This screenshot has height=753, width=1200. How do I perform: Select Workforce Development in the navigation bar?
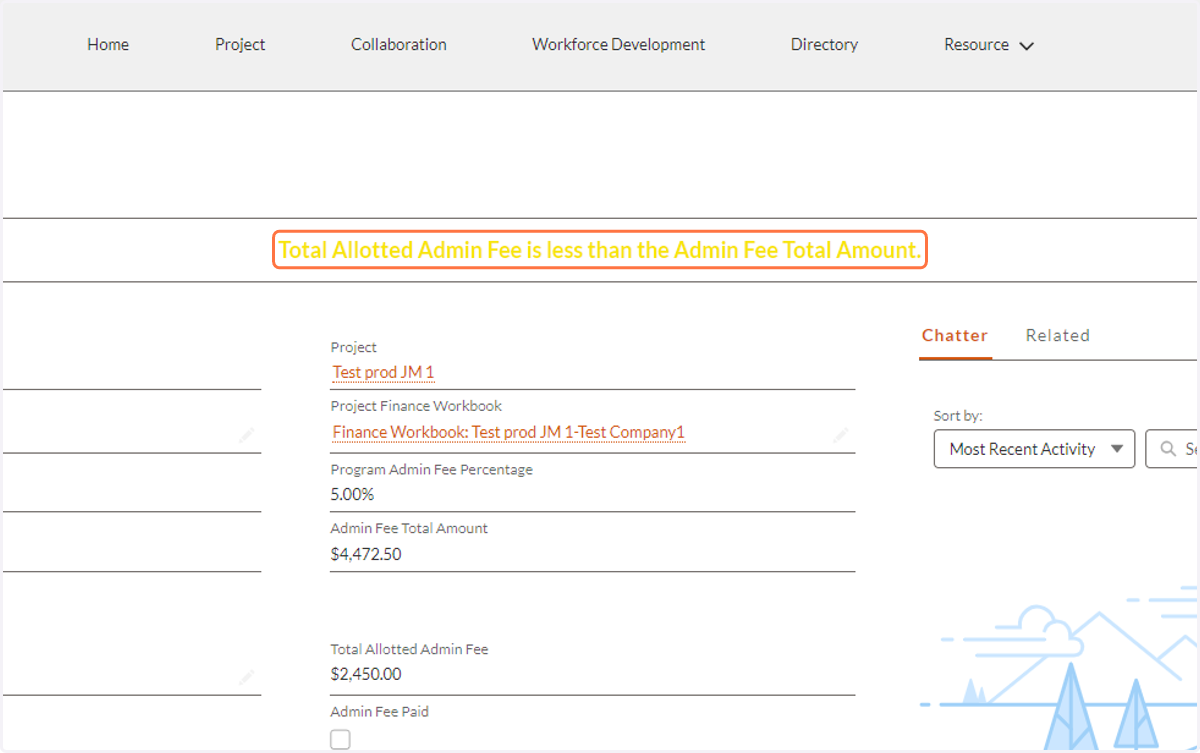tap(618, 45)
